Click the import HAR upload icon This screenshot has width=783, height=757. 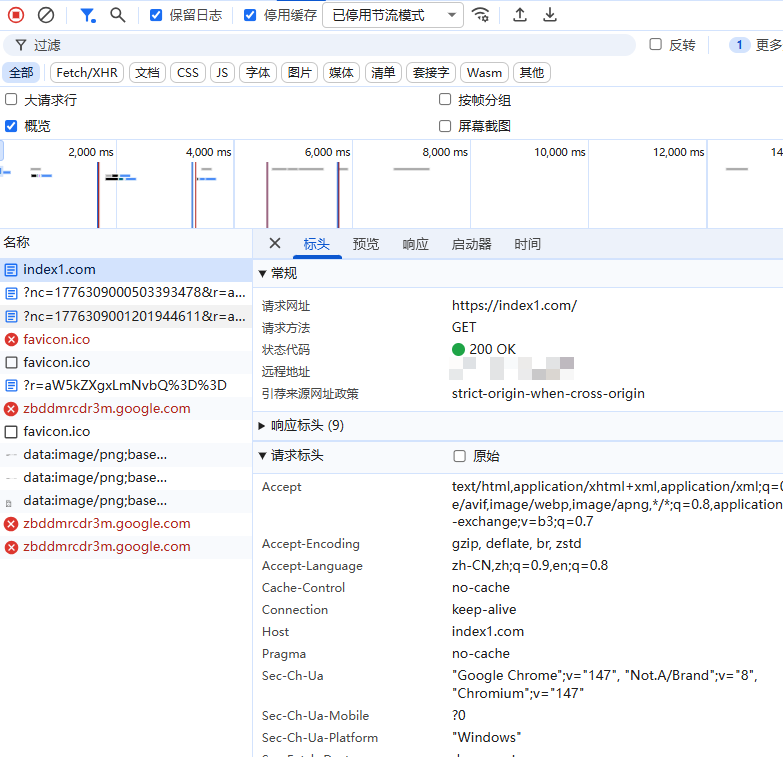[520, 15]
